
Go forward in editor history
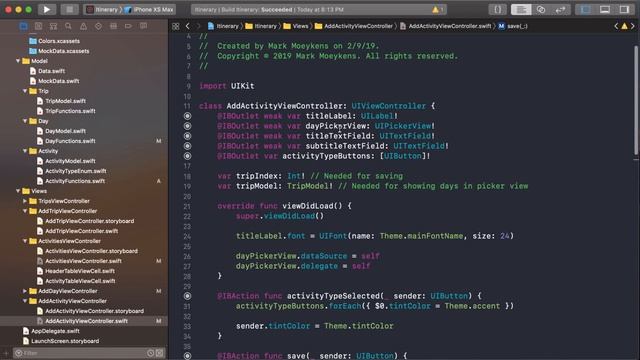tap(199, 26)
